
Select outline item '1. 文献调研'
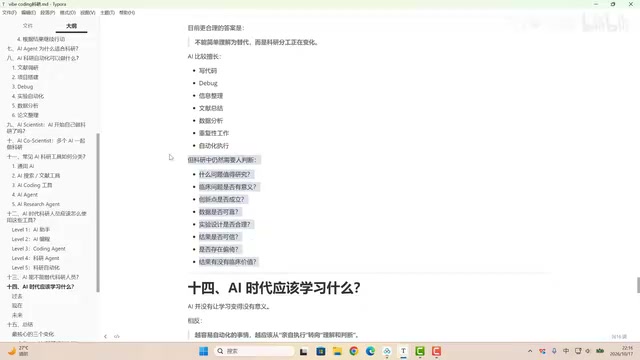click(x=25, y=68)
